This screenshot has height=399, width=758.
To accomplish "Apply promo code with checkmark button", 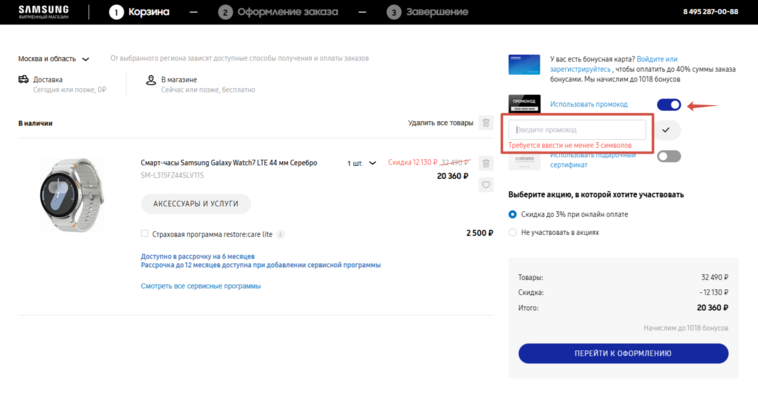I will tap(666, 130).
